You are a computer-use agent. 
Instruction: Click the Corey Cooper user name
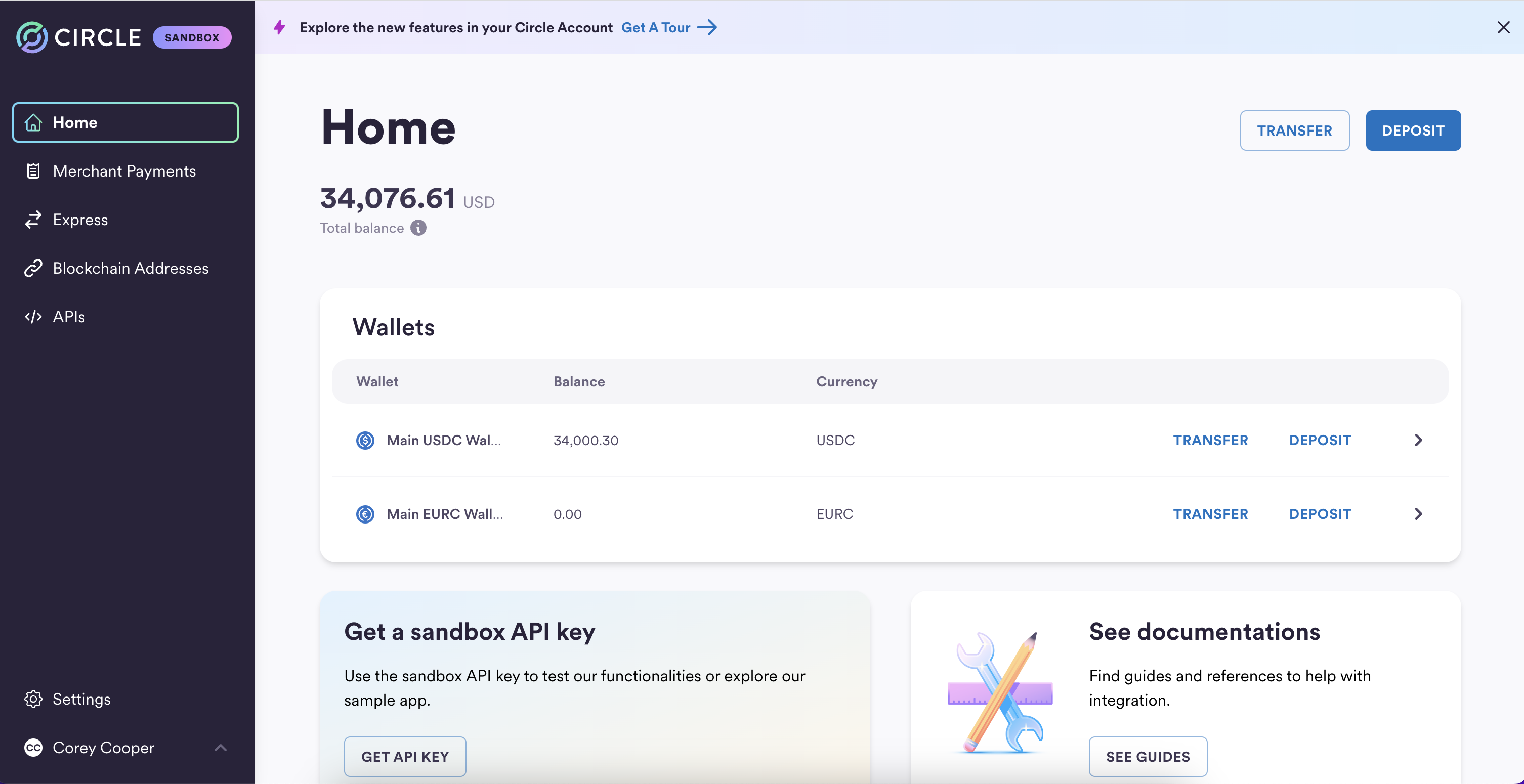(x=104, y=748)
